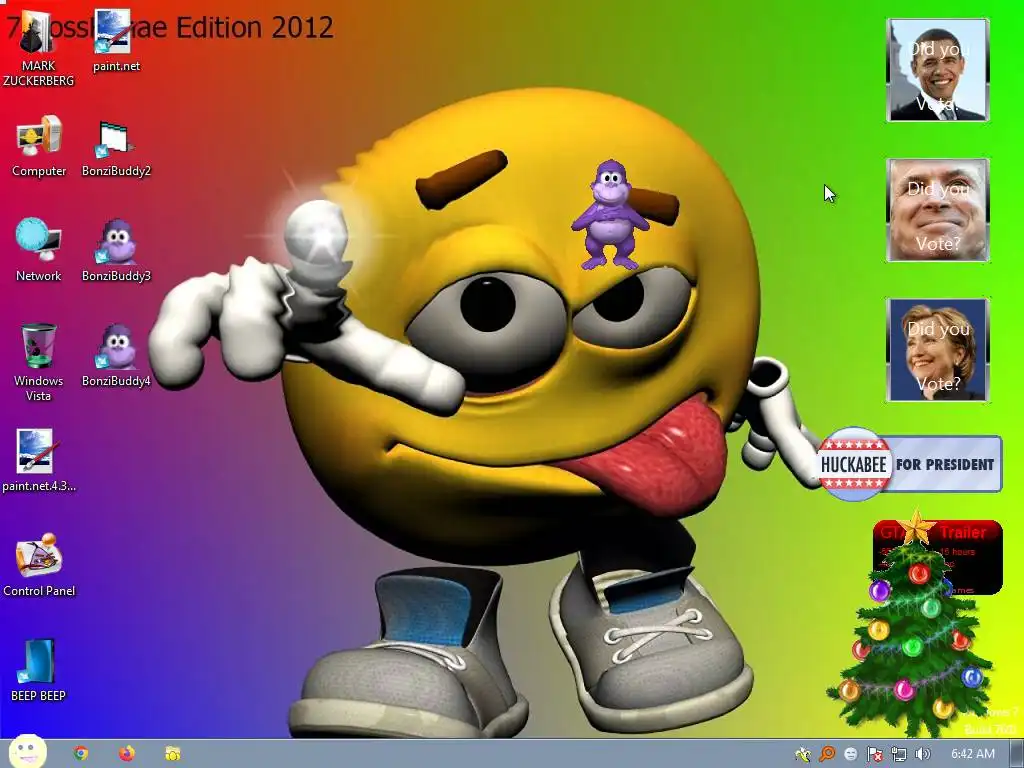Click the Hillary Clinton Did you Vote gadget
This screenshot has width=1024, height=768.
pyautogui.click(x=938, y=349)
